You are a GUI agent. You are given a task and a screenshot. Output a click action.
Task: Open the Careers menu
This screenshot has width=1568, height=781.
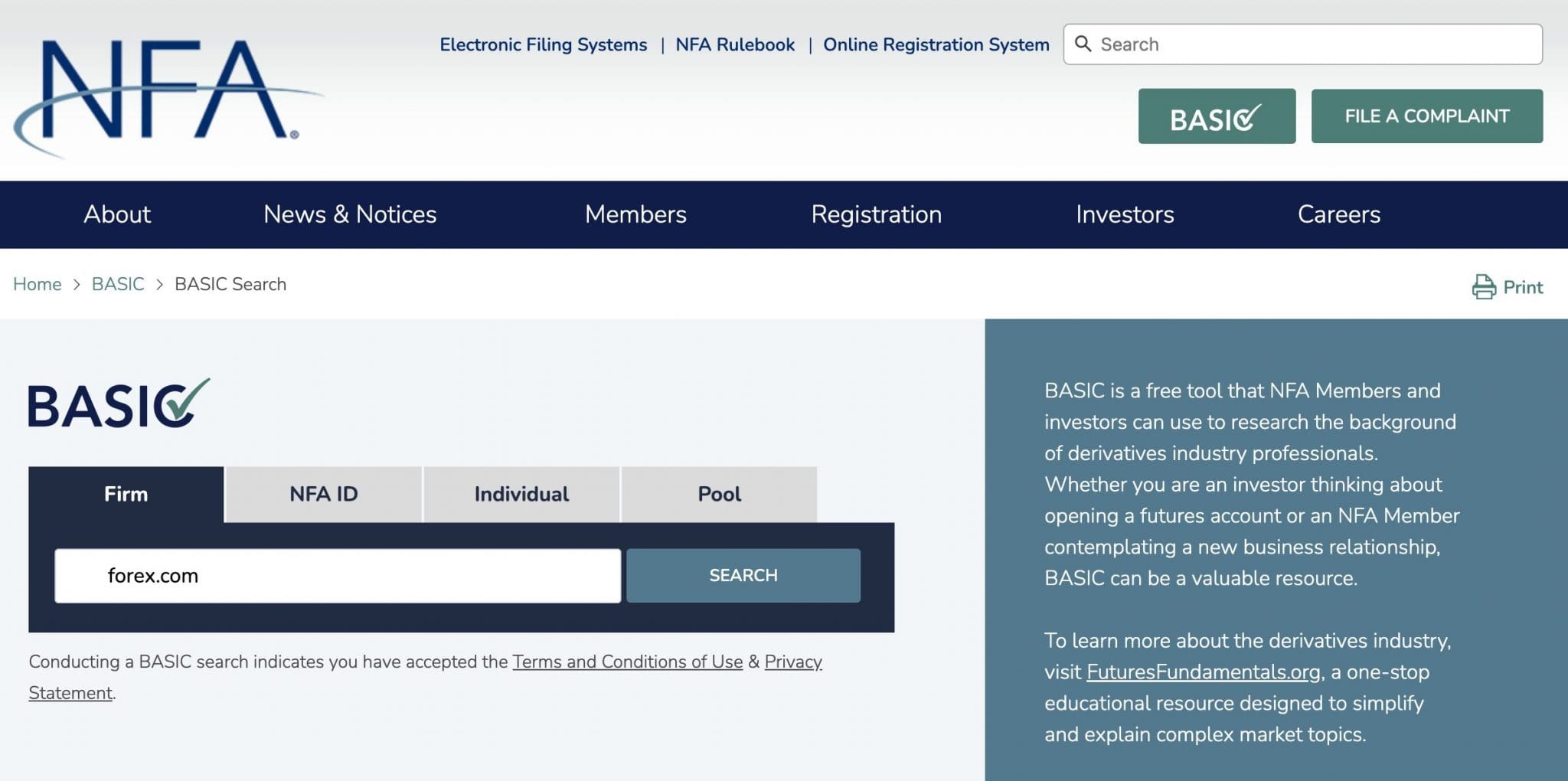(1339, 214)
